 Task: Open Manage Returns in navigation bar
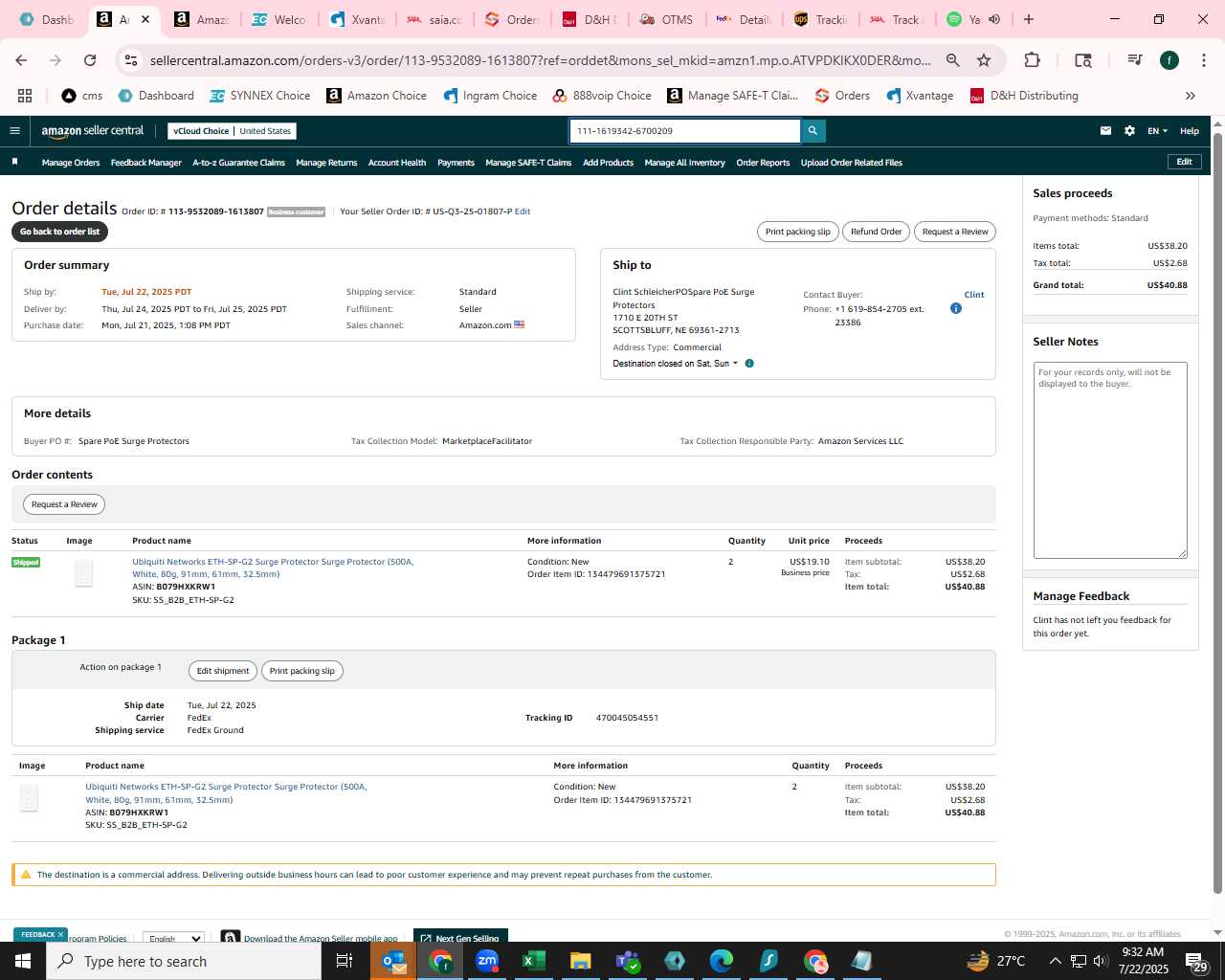pos(326,163)
